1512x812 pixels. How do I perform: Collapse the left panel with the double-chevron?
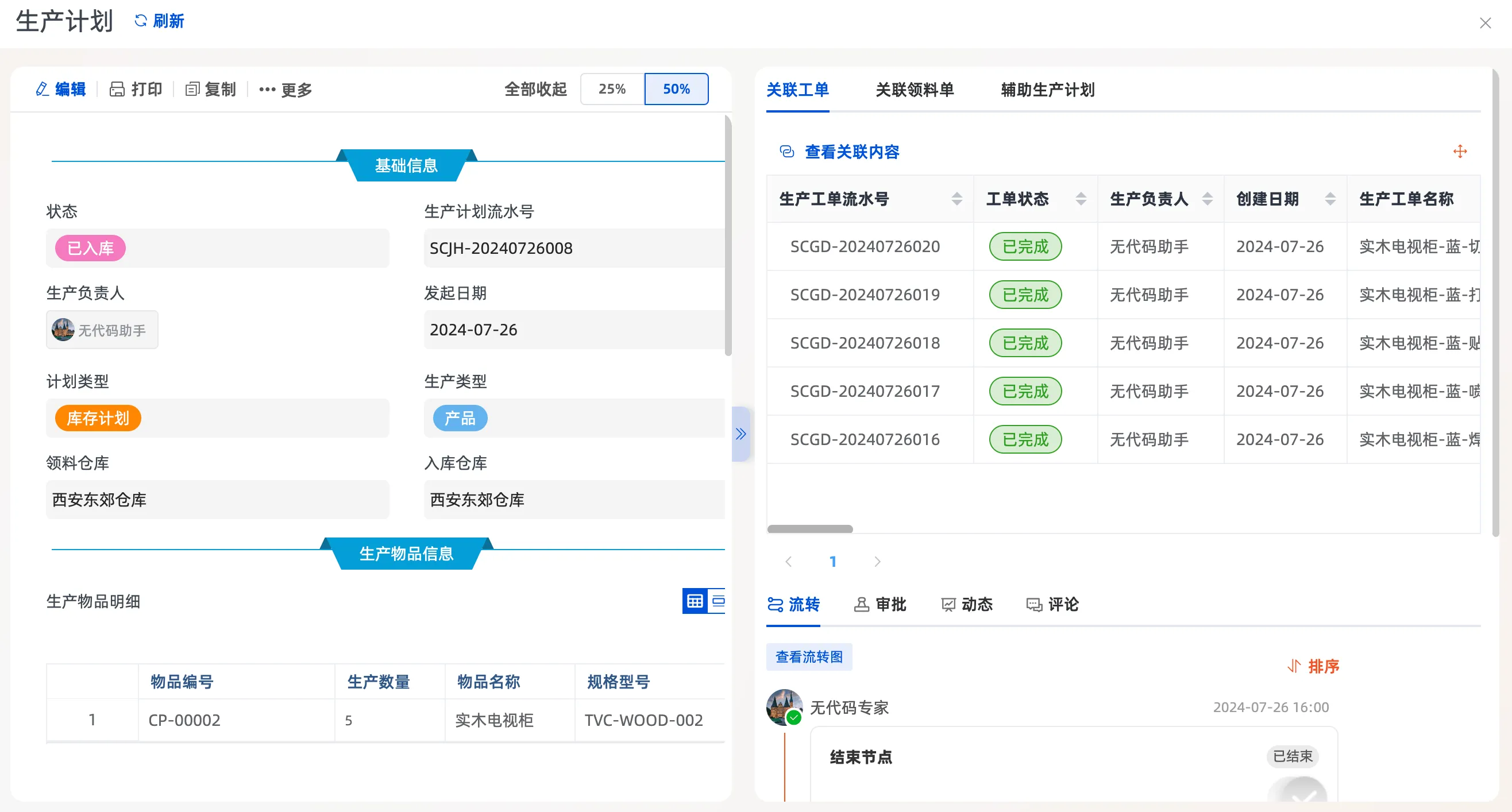pos(740,434)
